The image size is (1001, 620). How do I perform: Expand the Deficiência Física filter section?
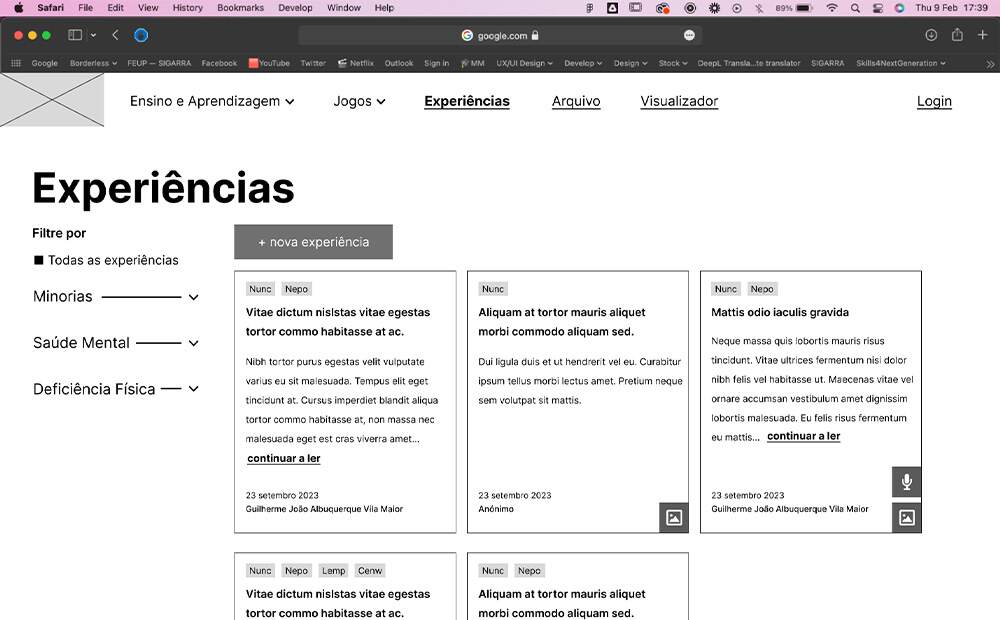193,389
